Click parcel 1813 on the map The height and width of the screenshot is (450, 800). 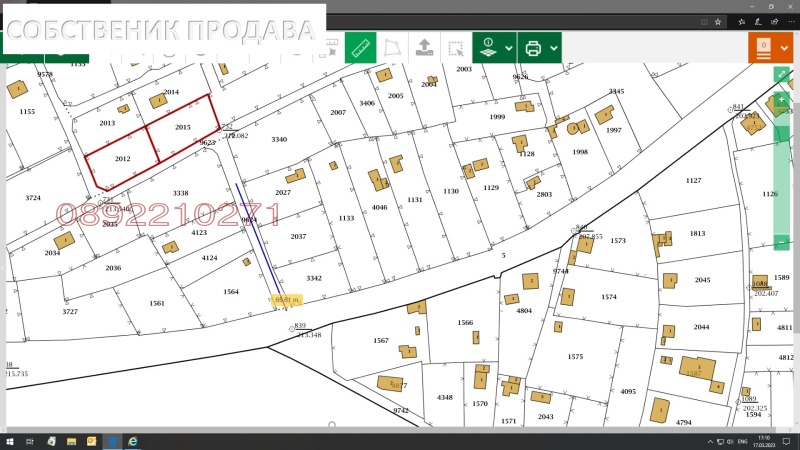click(x=697, y=234)
